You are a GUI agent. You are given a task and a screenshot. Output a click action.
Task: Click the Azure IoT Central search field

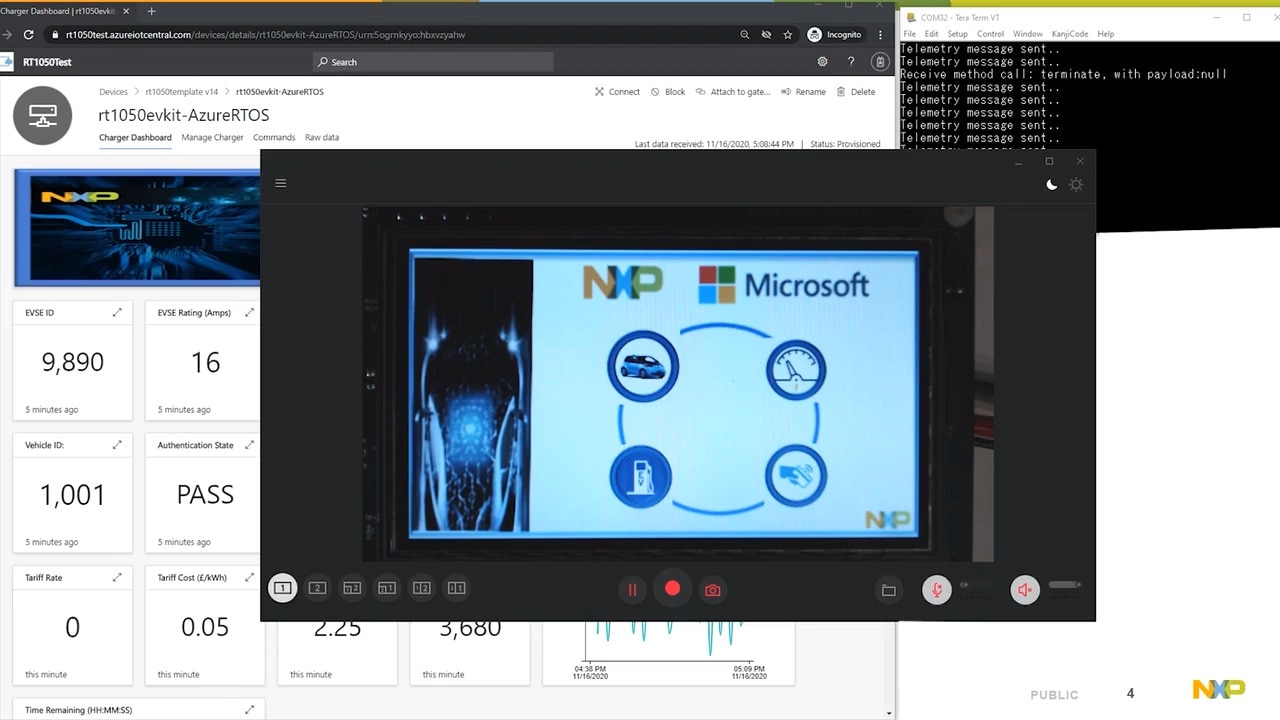coord(432,62)
